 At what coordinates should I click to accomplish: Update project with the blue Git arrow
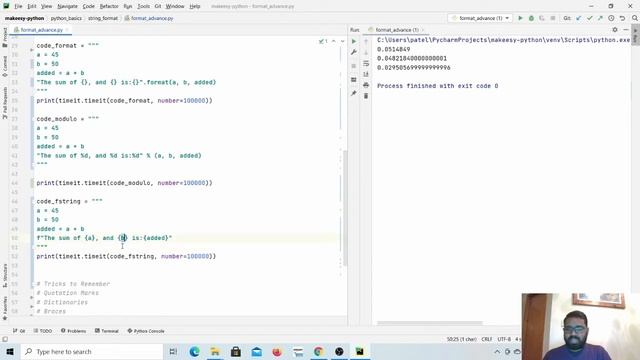tap(579, 18)
